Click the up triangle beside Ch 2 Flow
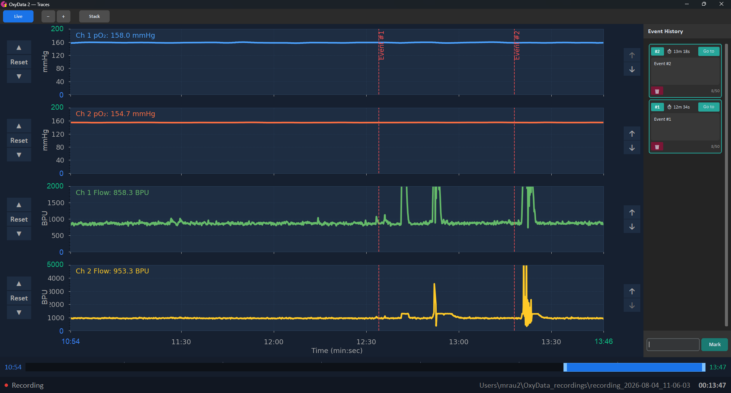Image resolution: width=731 pixels, height=393 pixels. pos(19,283)
